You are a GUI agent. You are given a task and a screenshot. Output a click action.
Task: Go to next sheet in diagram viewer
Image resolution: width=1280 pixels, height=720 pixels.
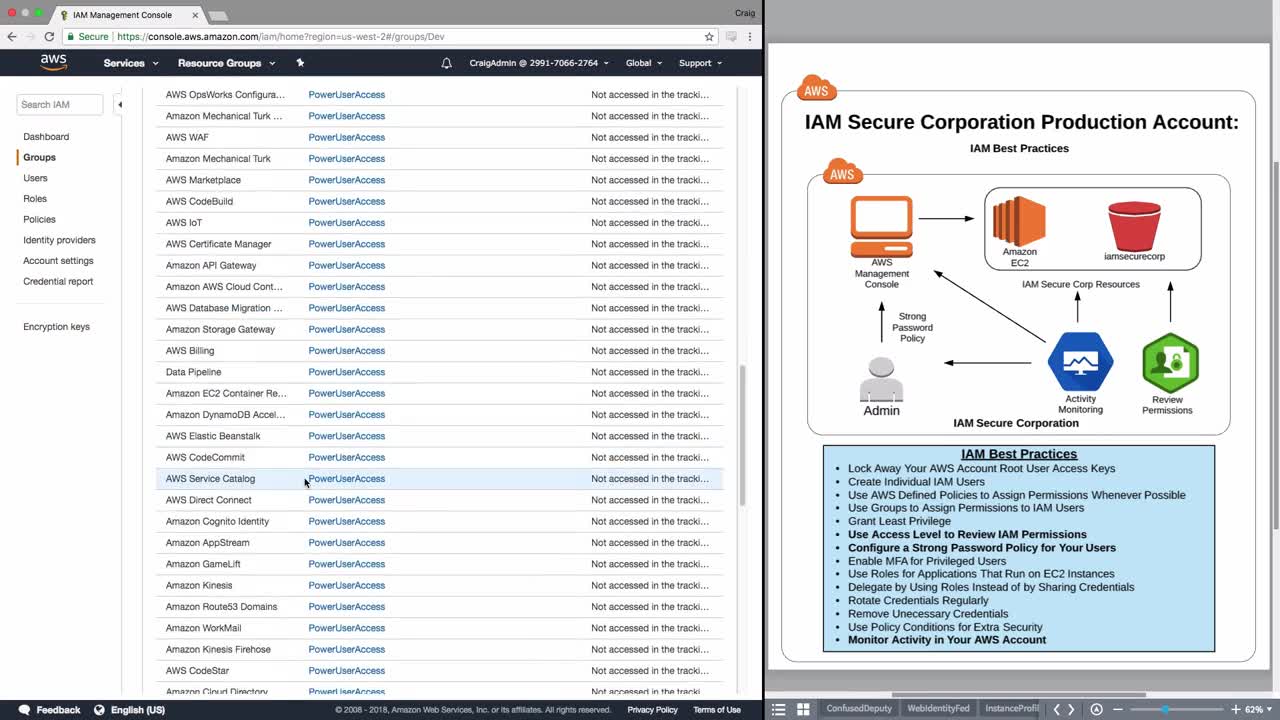tap(1071, 709)
